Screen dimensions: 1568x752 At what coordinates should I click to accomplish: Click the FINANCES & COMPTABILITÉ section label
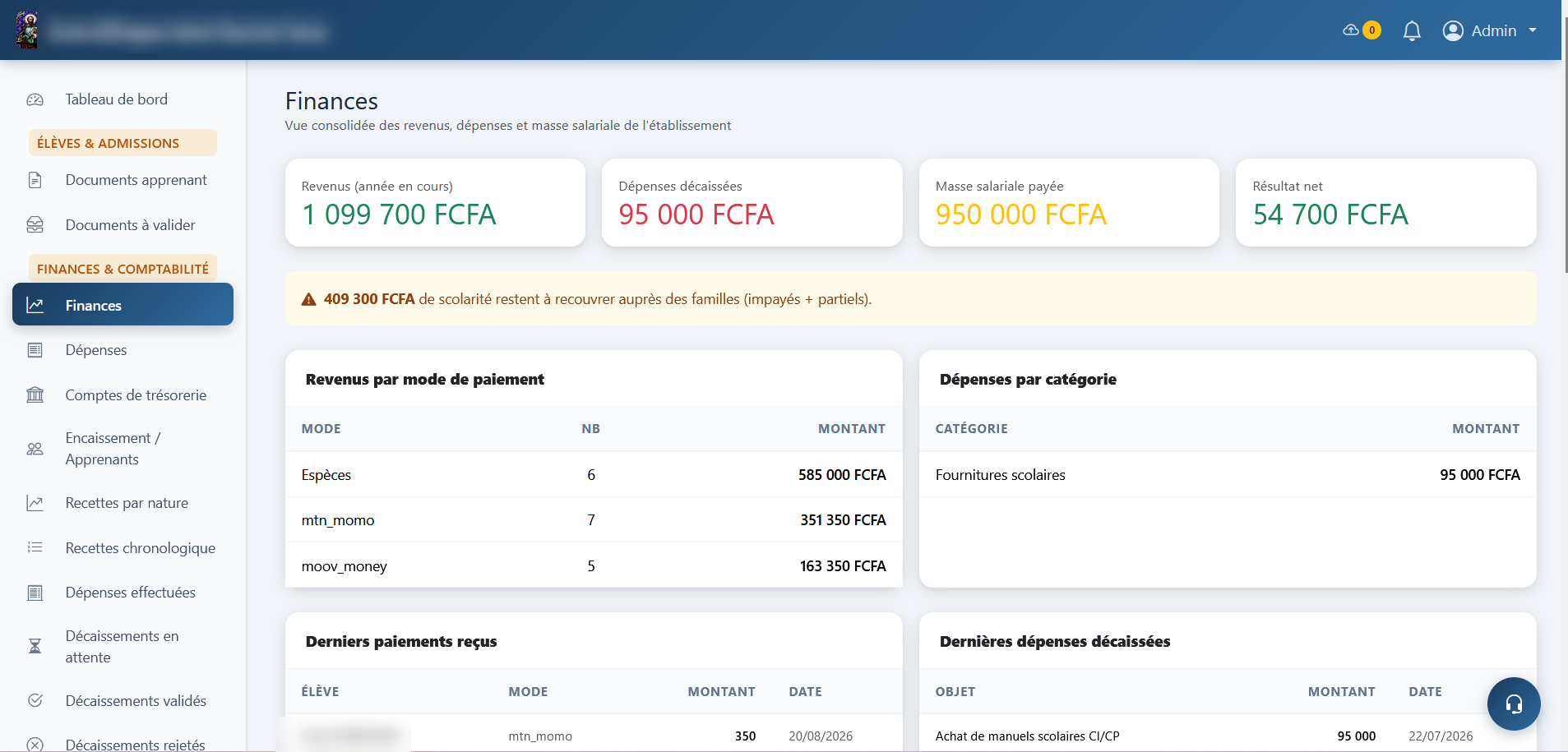pyautogui.click(x=123, y=269)
